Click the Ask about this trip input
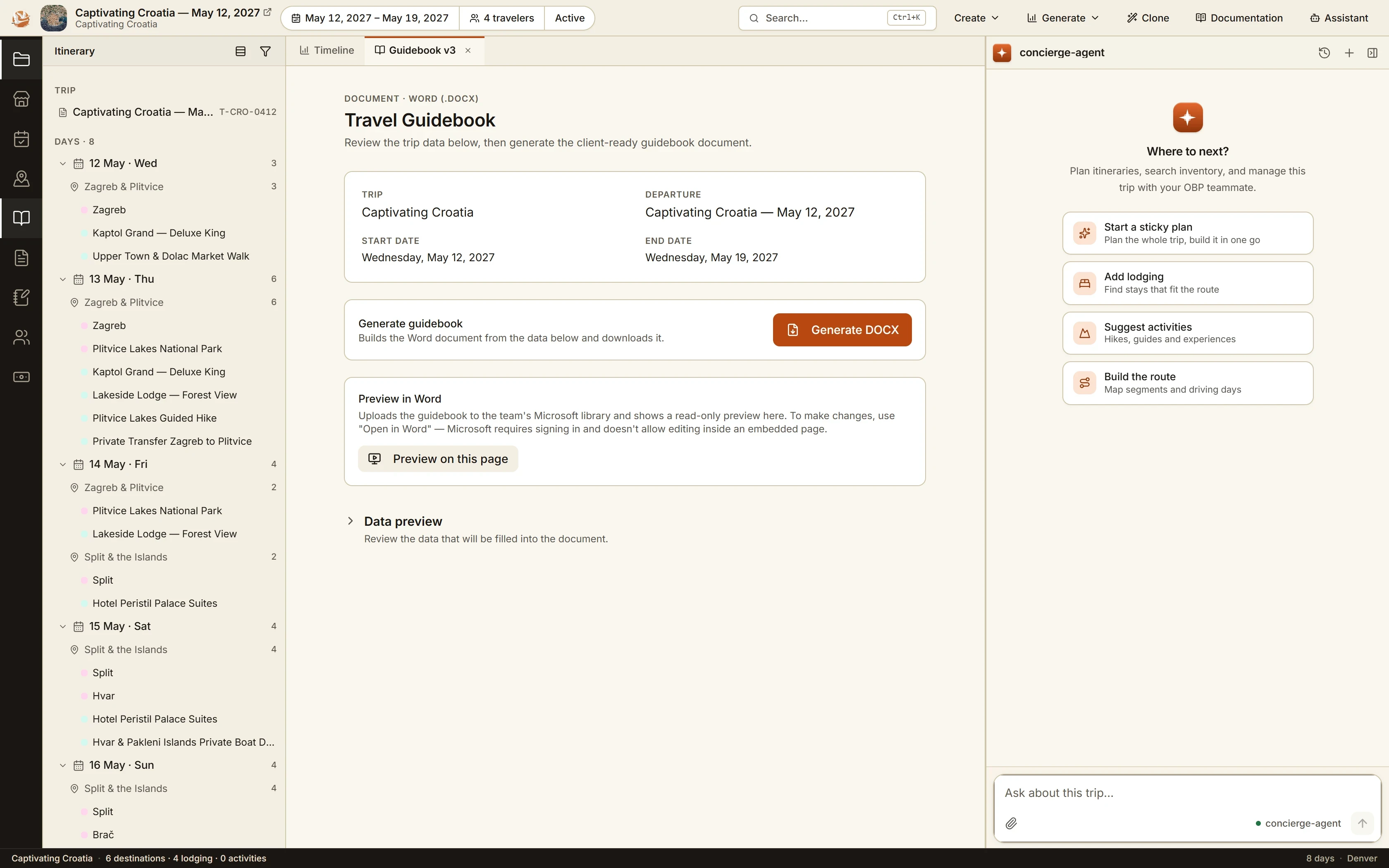1389x868 pixels. 1188,793
